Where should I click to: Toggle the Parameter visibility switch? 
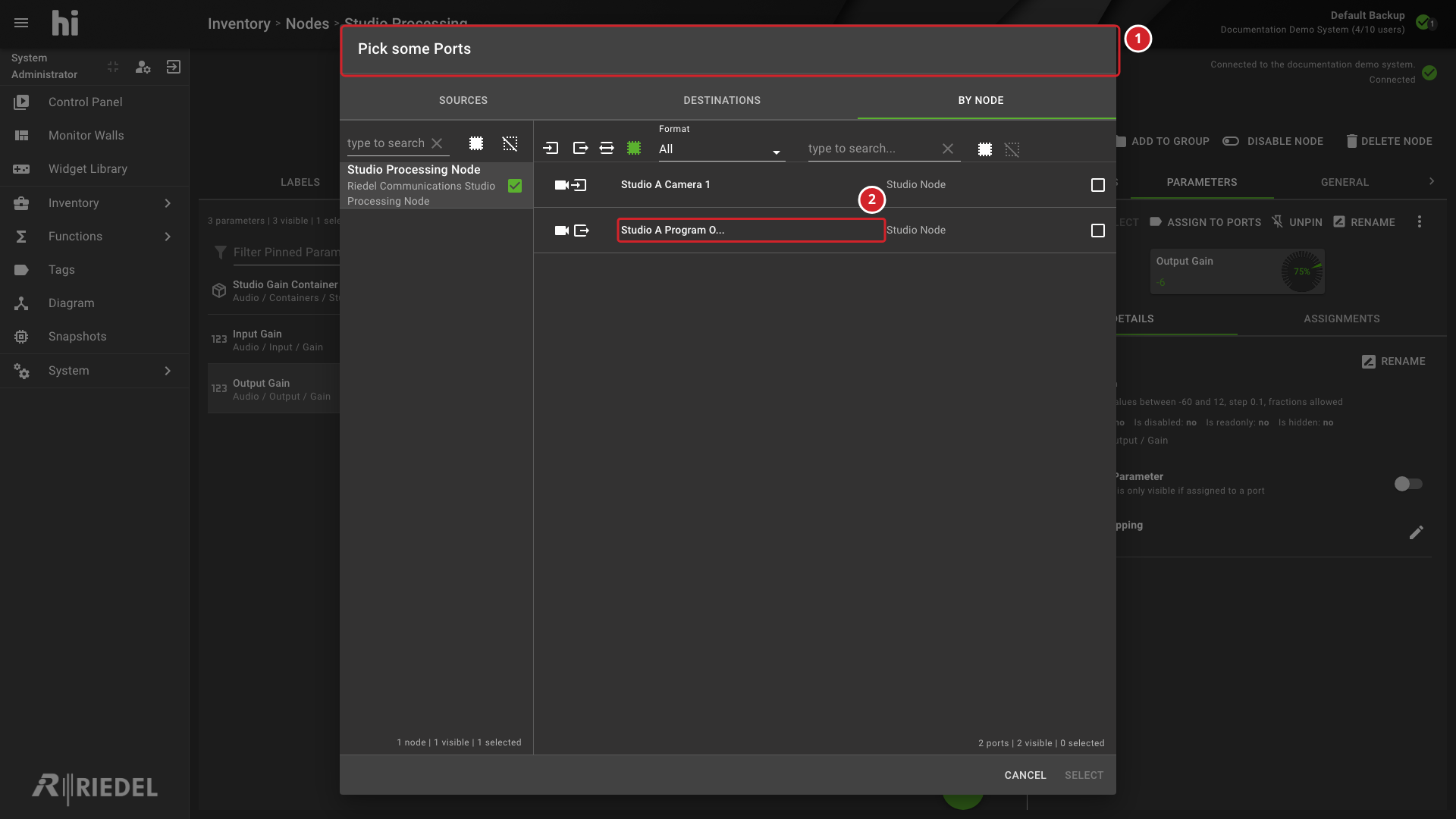point(1408,484)
